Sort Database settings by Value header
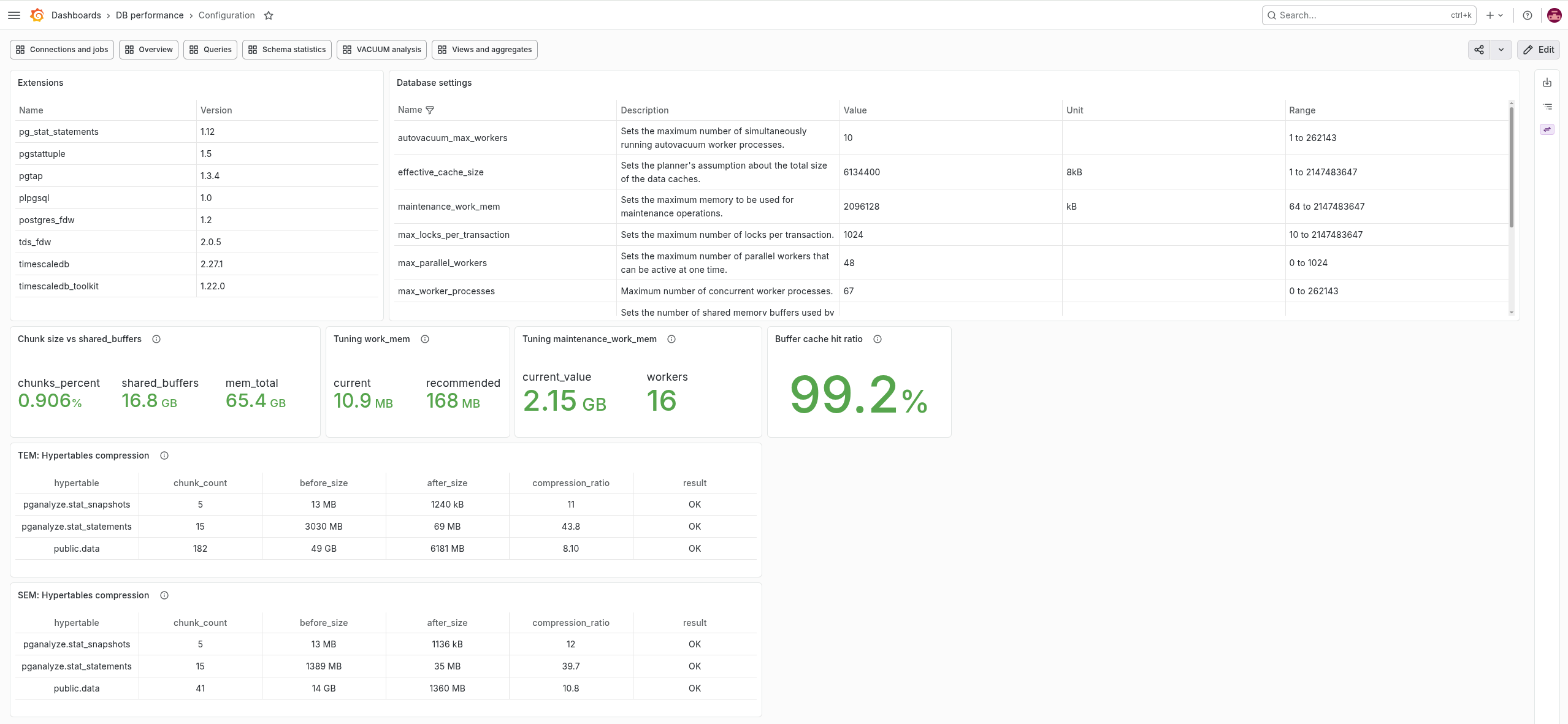The width and height of the screenshot is (1568, 724). point(855,110)
